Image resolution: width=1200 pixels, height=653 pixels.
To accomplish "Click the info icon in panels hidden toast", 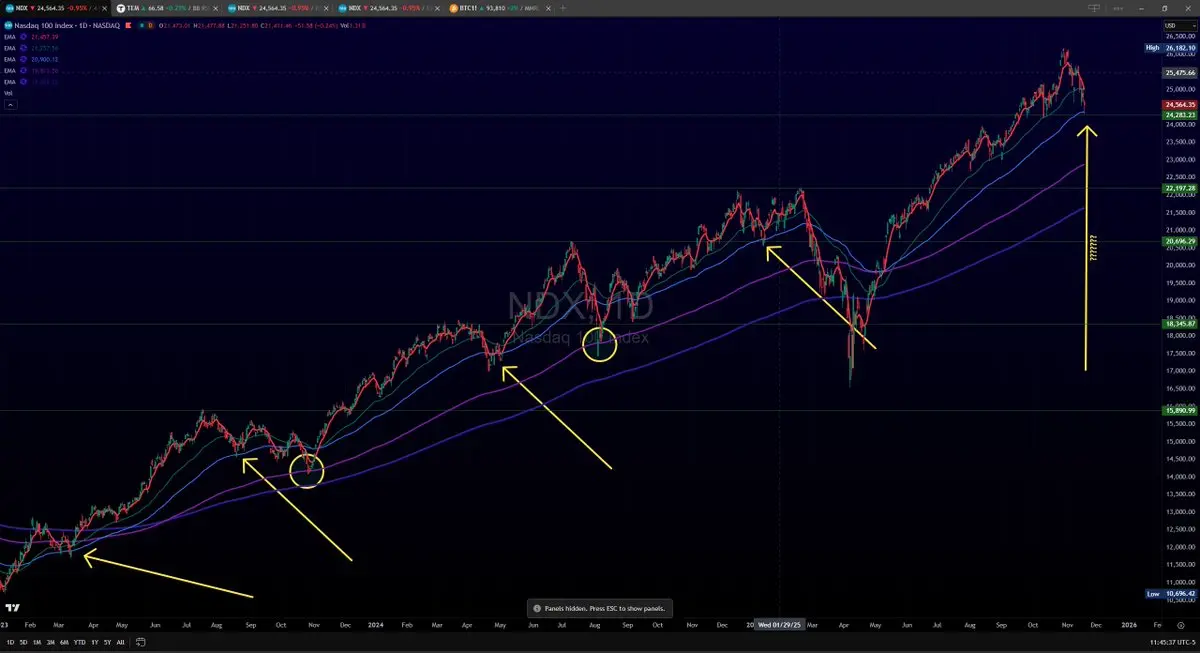I will (x=537, y=608).
